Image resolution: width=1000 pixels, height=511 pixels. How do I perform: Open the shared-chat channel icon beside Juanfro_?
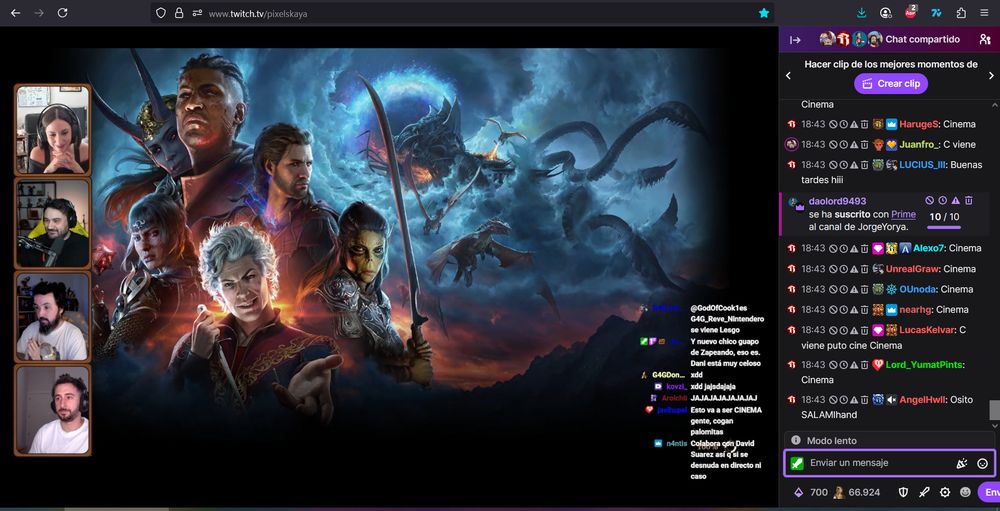pos(791,145)
